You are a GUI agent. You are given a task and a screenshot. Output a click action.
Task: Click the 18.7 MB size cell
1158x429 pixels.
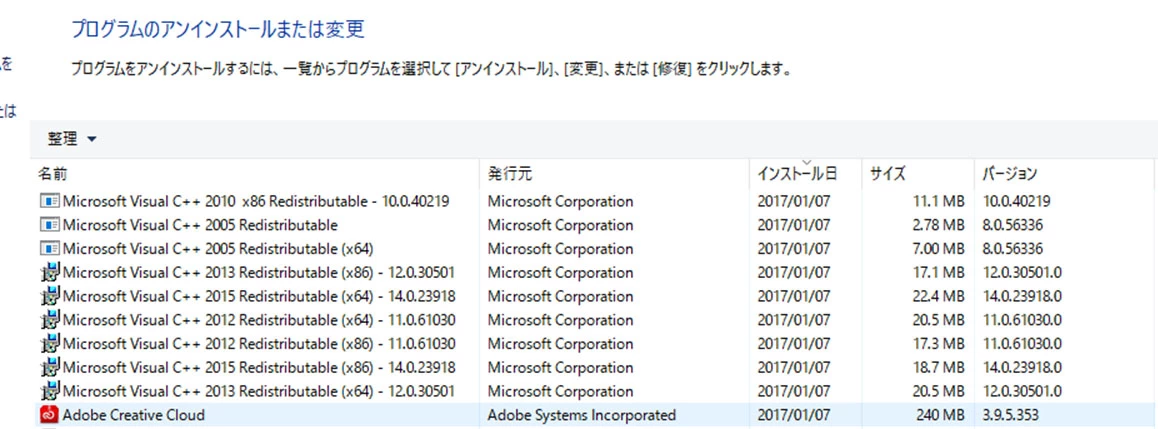939,367
